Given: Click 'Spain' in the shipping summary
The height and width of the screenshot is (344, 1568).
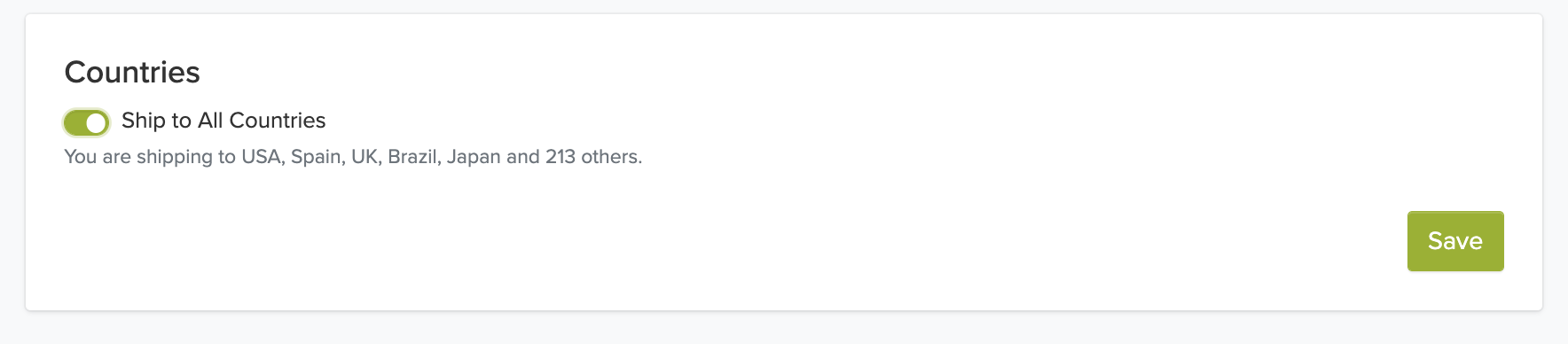Looking at the screenshot, I should (317, 157).
